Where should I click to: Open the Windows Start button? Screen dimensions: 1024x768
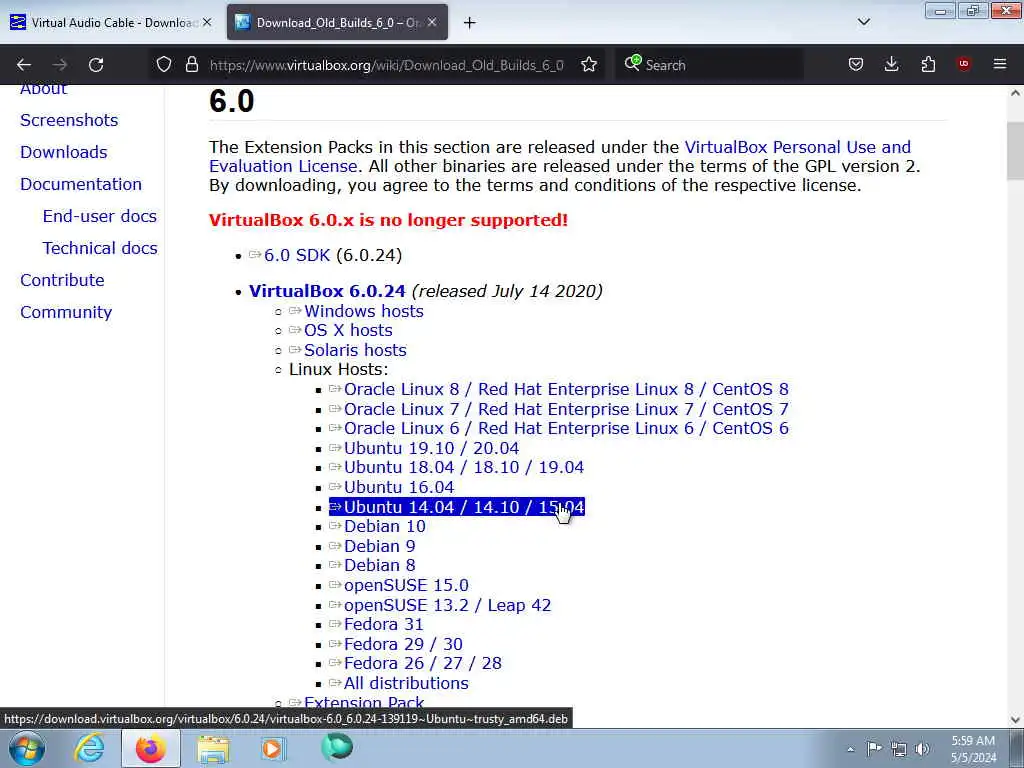(26, 748)
